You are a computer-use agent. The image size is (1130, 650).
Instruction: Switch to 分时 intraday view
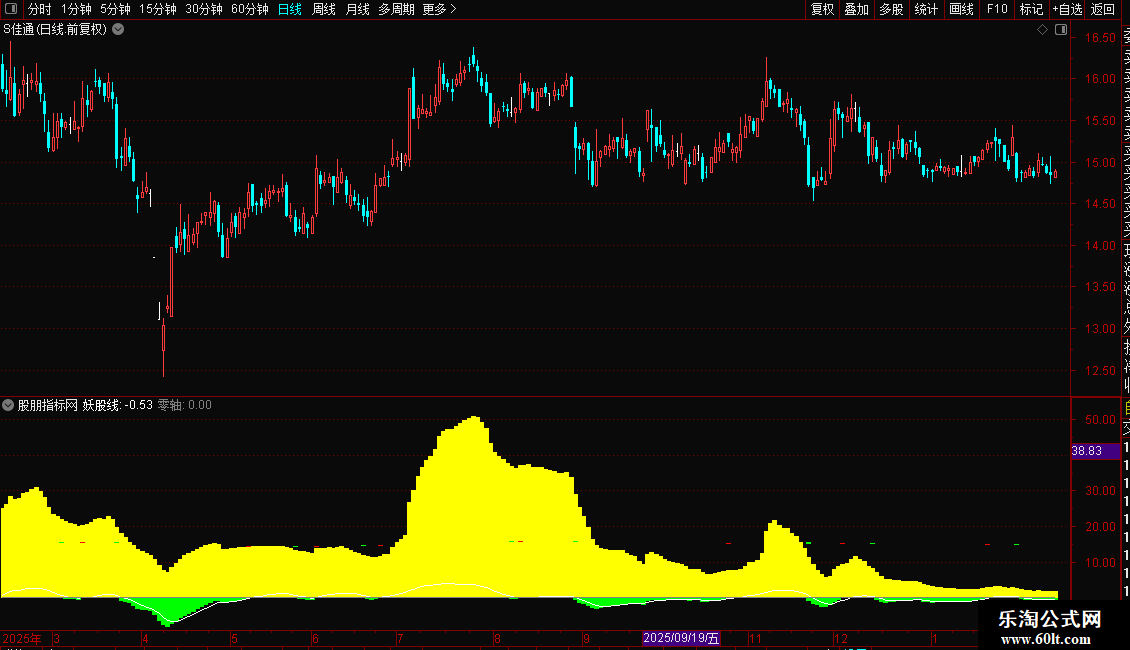pyautogui.click(x=40, y=9)
